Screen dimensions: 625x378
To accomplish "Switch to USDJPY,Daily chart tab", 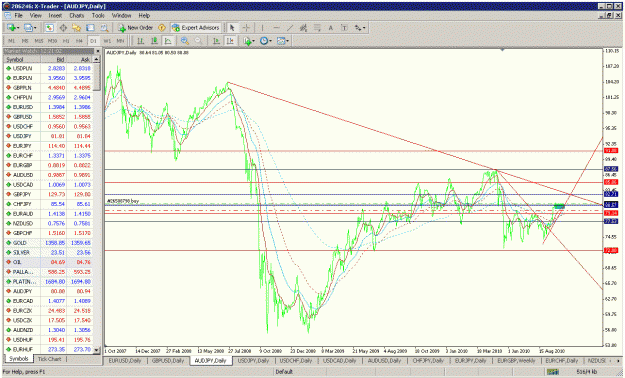I will 253,360.
